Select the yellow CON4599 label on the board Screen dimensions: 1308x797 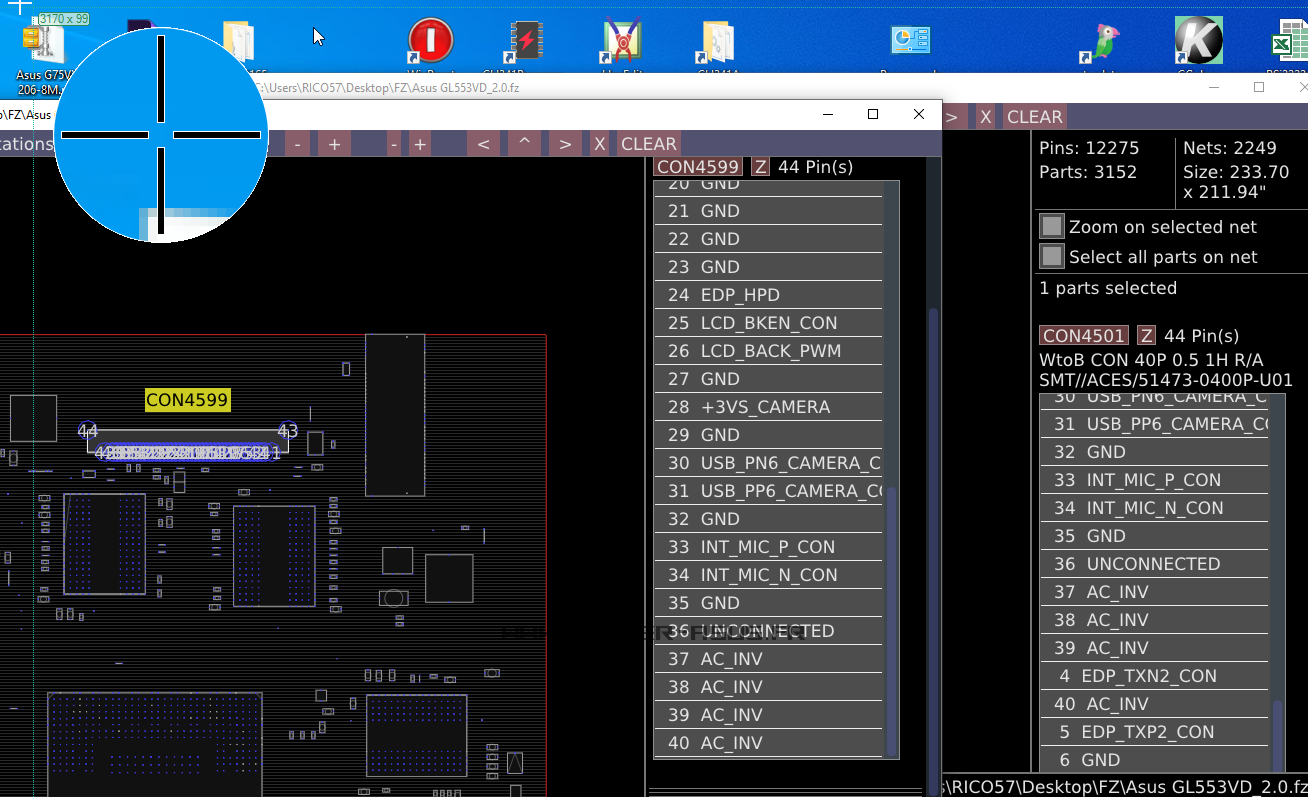point(188,400)
